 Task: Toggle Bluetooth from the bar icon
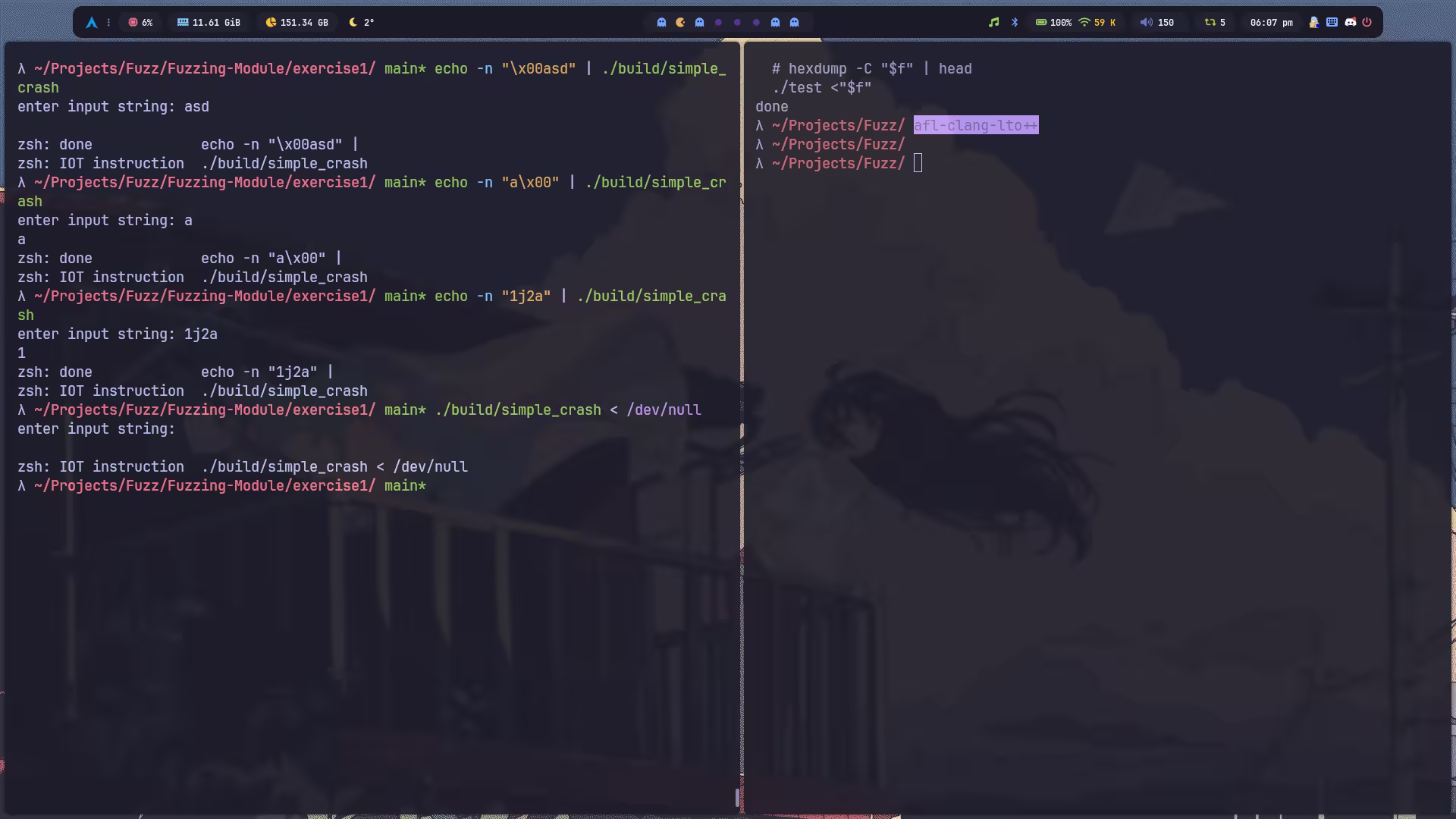point(1015,23)
